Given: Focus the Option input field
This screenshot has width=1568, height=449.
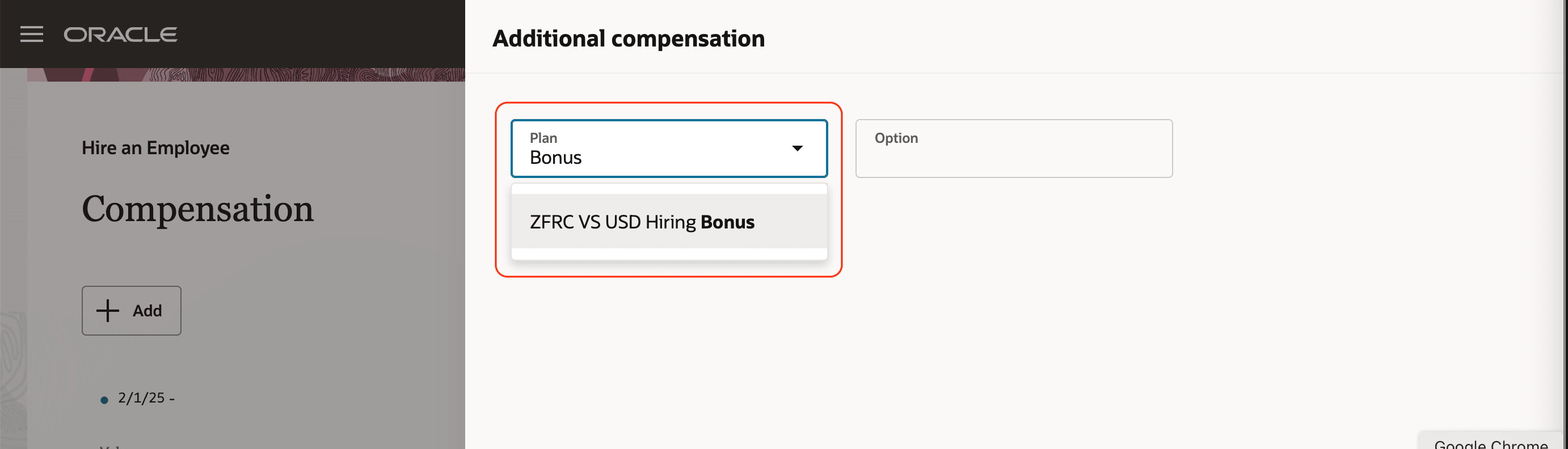Looking at the screenshot, I should point(1014,149).
